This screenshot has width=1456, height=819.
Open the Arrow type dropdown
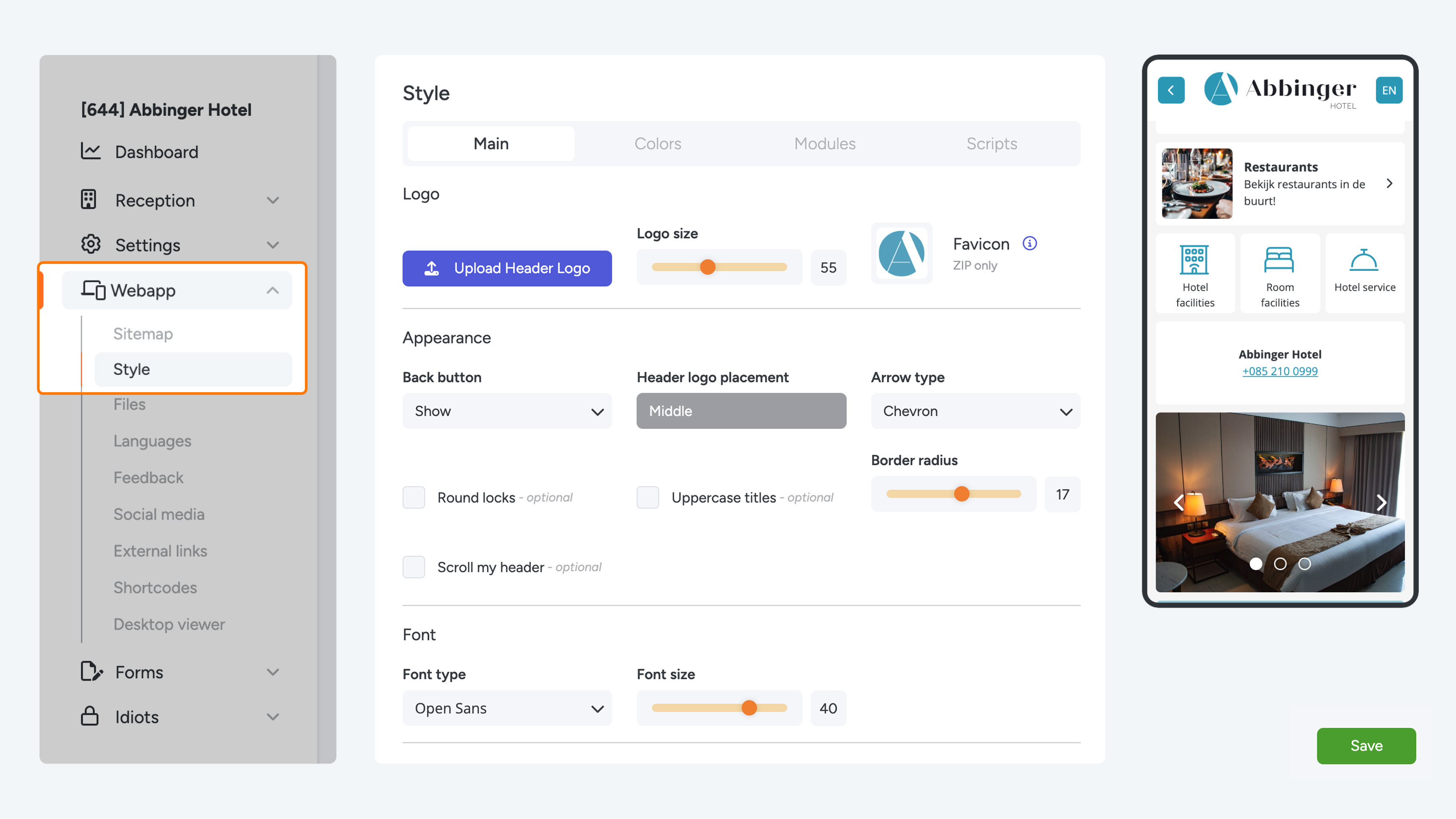pyautogui.click(x=975, y=411)
